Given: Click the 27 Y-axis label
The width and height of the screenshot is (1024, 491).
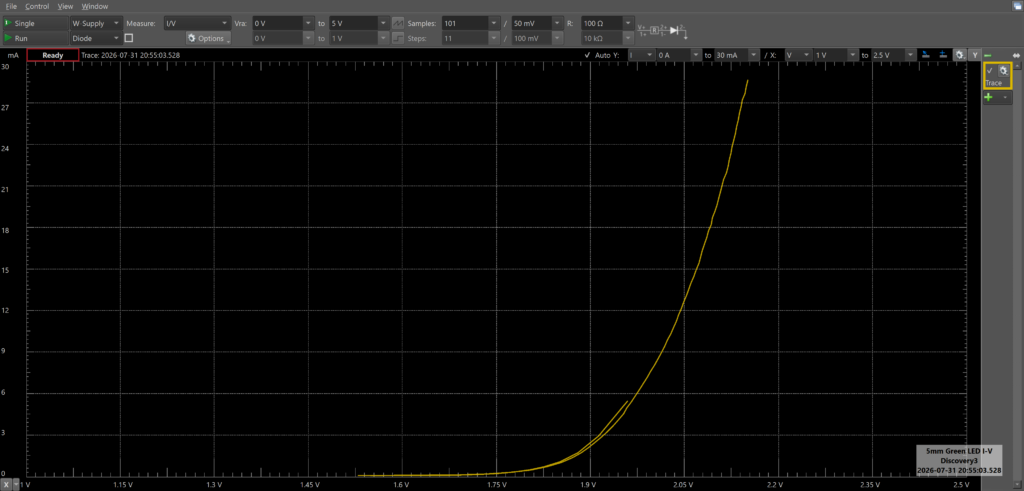Looking at the screenshot, I should (x=5, y=108).
